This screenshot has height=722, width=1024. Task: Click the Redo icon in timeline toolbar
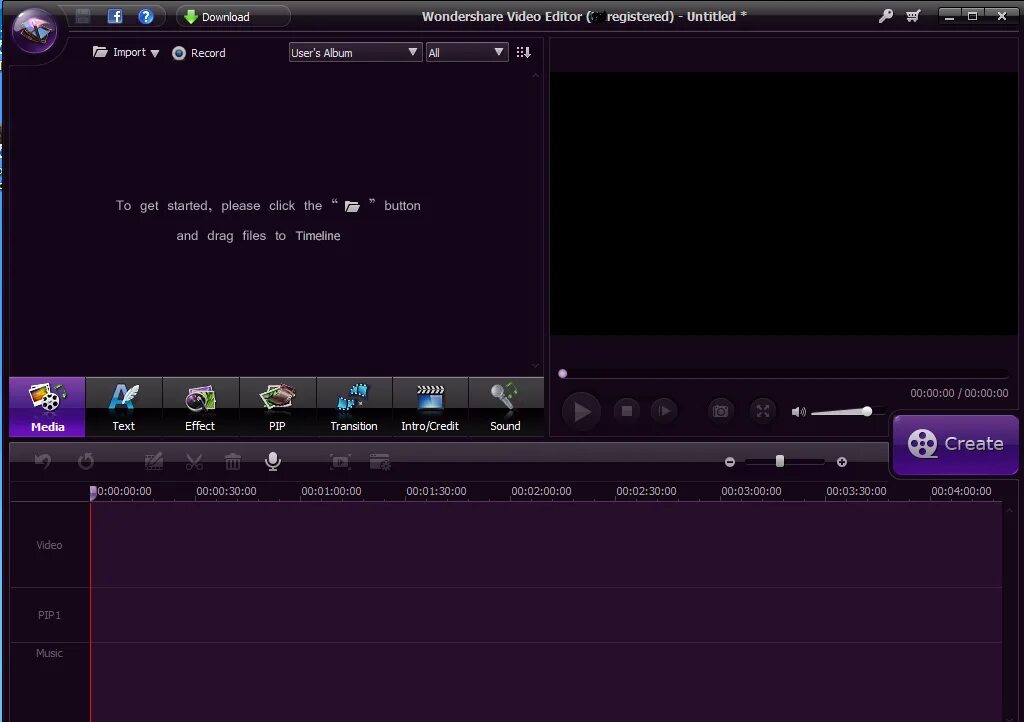click(x=86, y=462)
